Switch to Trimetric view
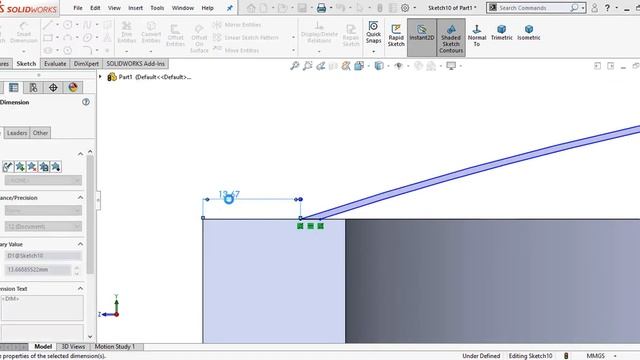This screenshot has width=640, height=360. [x=502, y=33]
